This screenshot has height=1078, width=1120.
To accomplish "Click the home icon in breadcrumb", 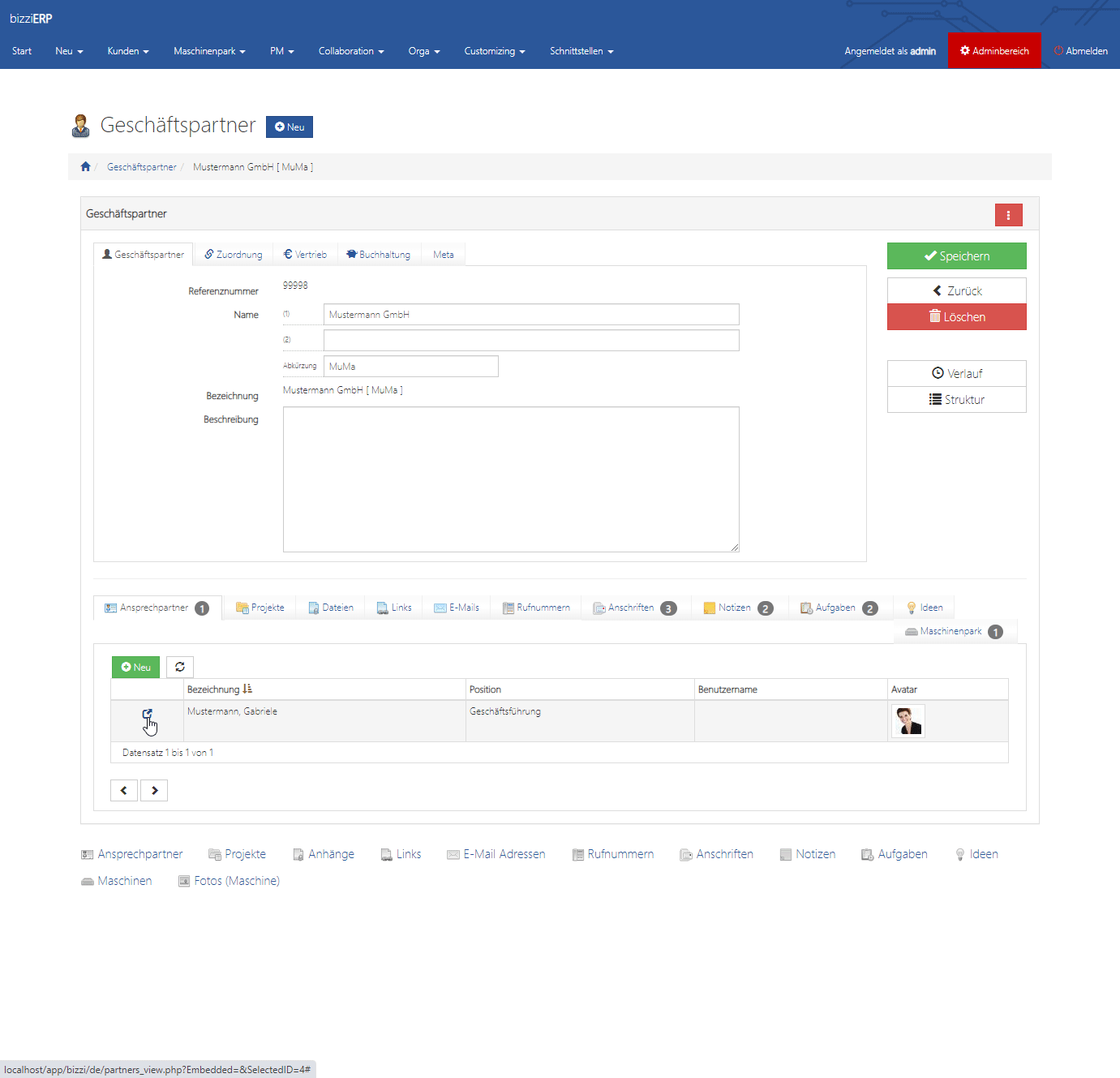I will coord(85,166).
